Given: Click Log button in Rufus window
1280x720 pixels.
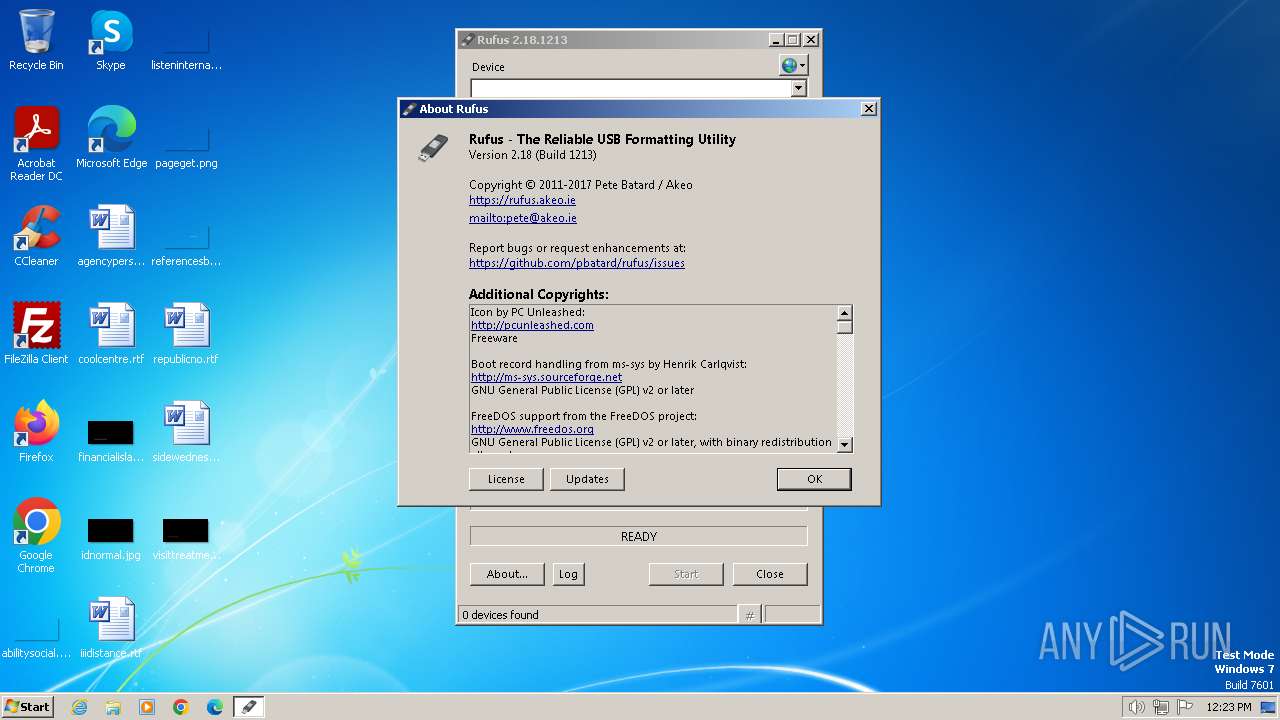Looking at the screenshot, I should click(568, 574).
